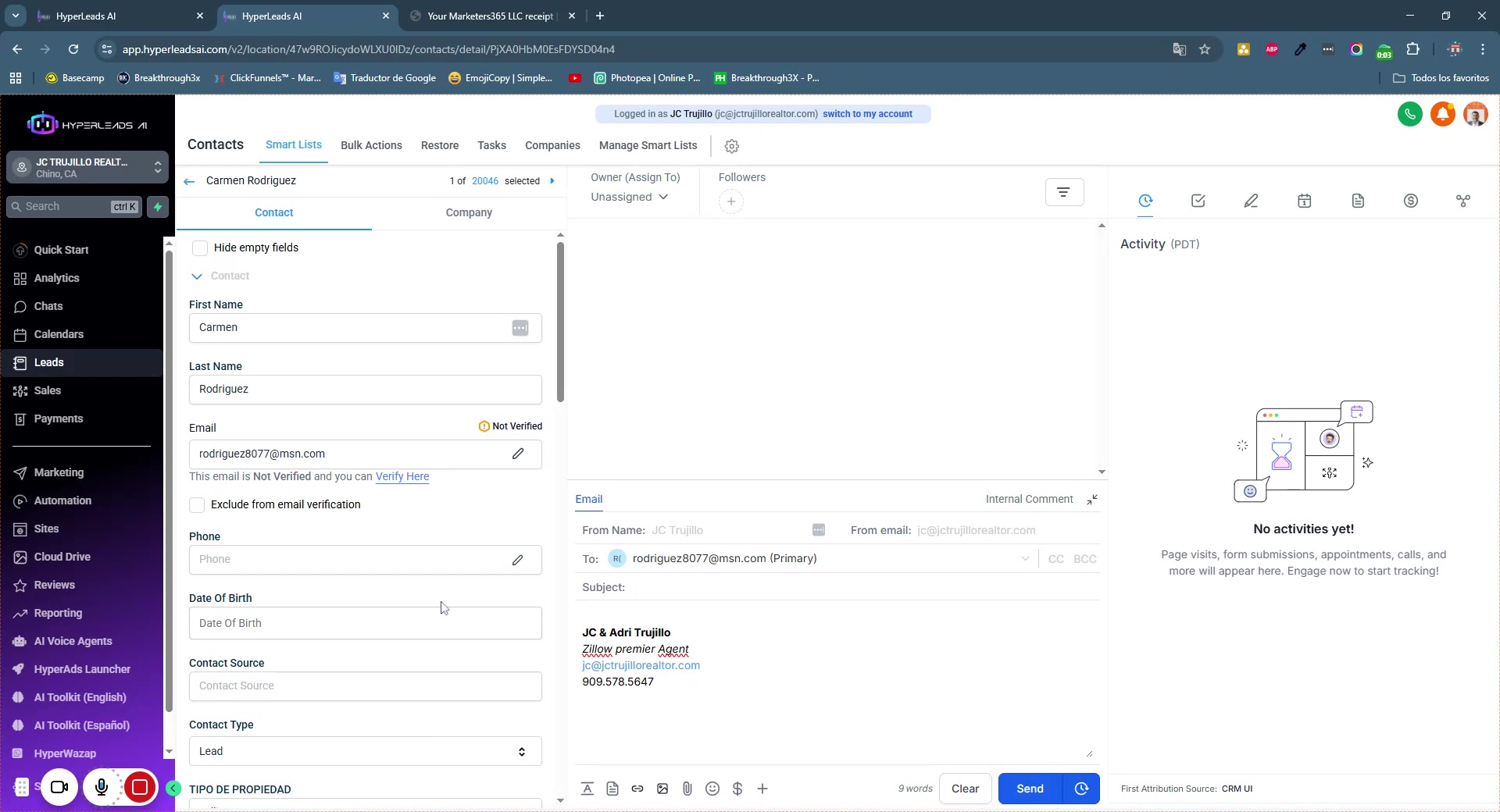Click the green phone dialer icon
This screenshot has height=812, width=1500.
tap(1409, 115)
